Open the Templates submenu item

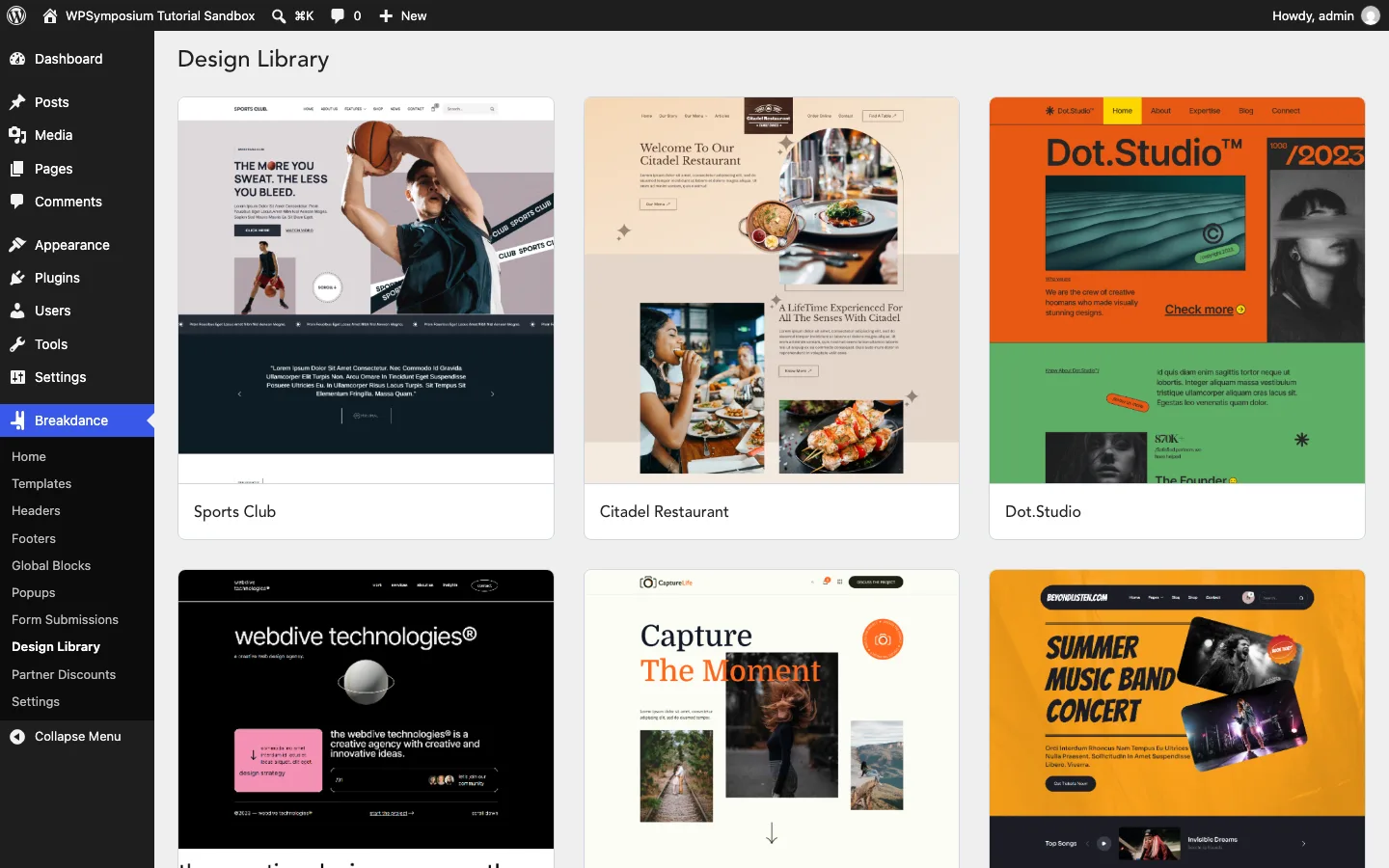pyautogui.click(x=41, y=484)
